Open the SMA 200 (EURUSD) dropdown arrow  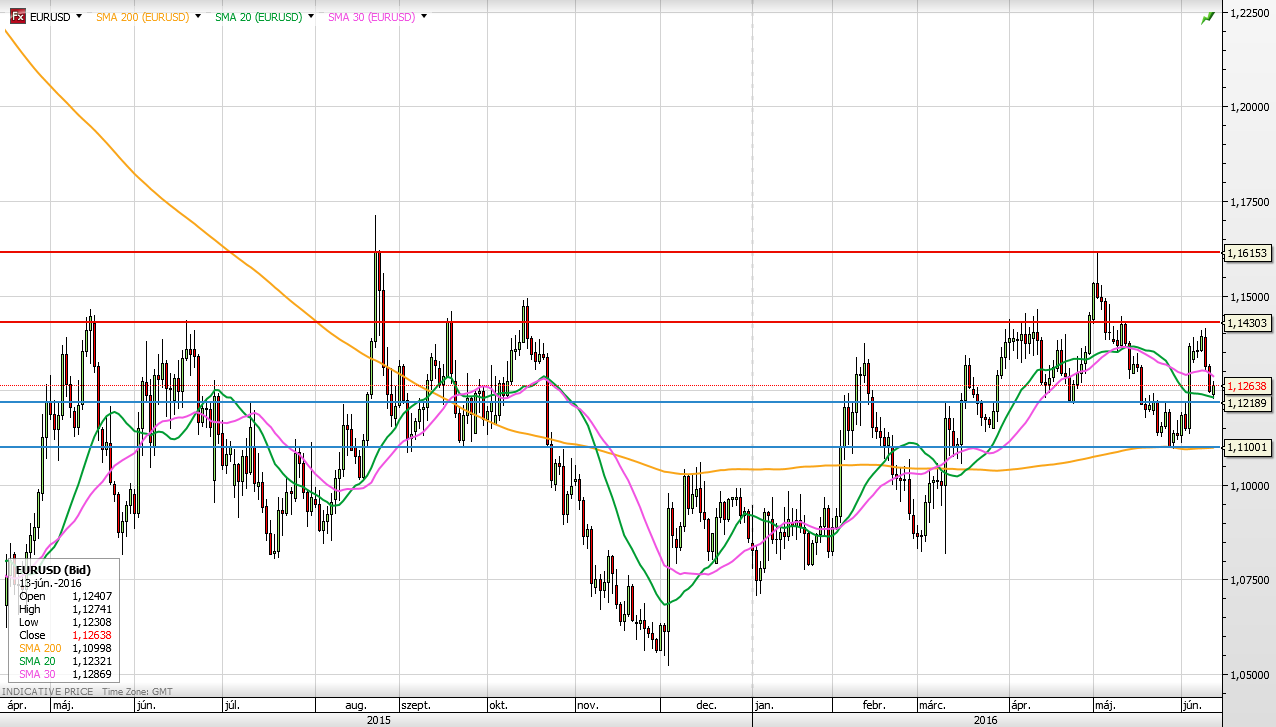point(199,17)
